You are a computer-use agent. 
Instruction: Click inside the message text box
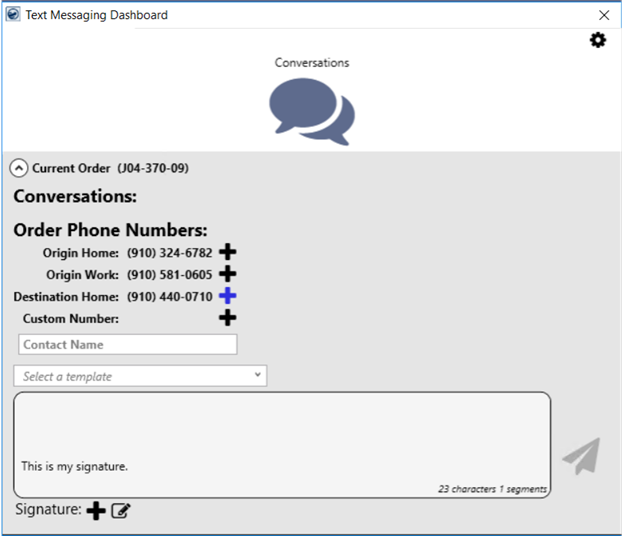(281, 430)
